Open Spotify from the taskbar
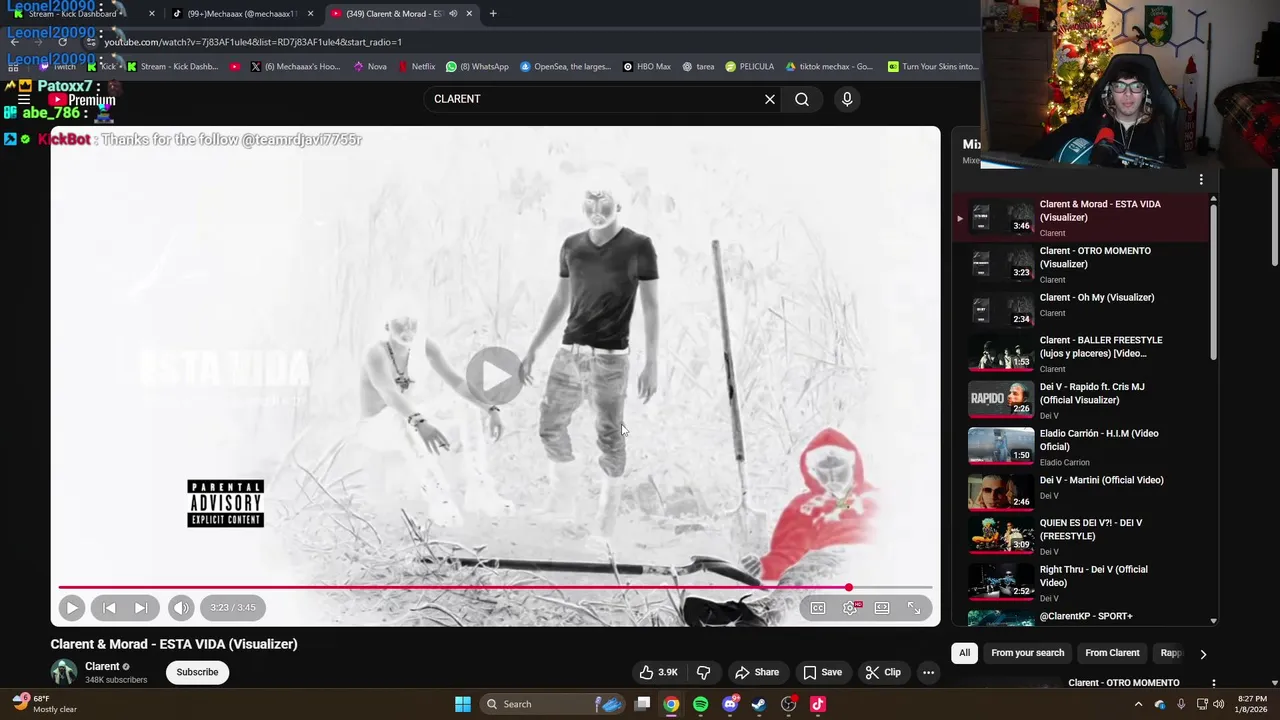 tap(701, 704)
